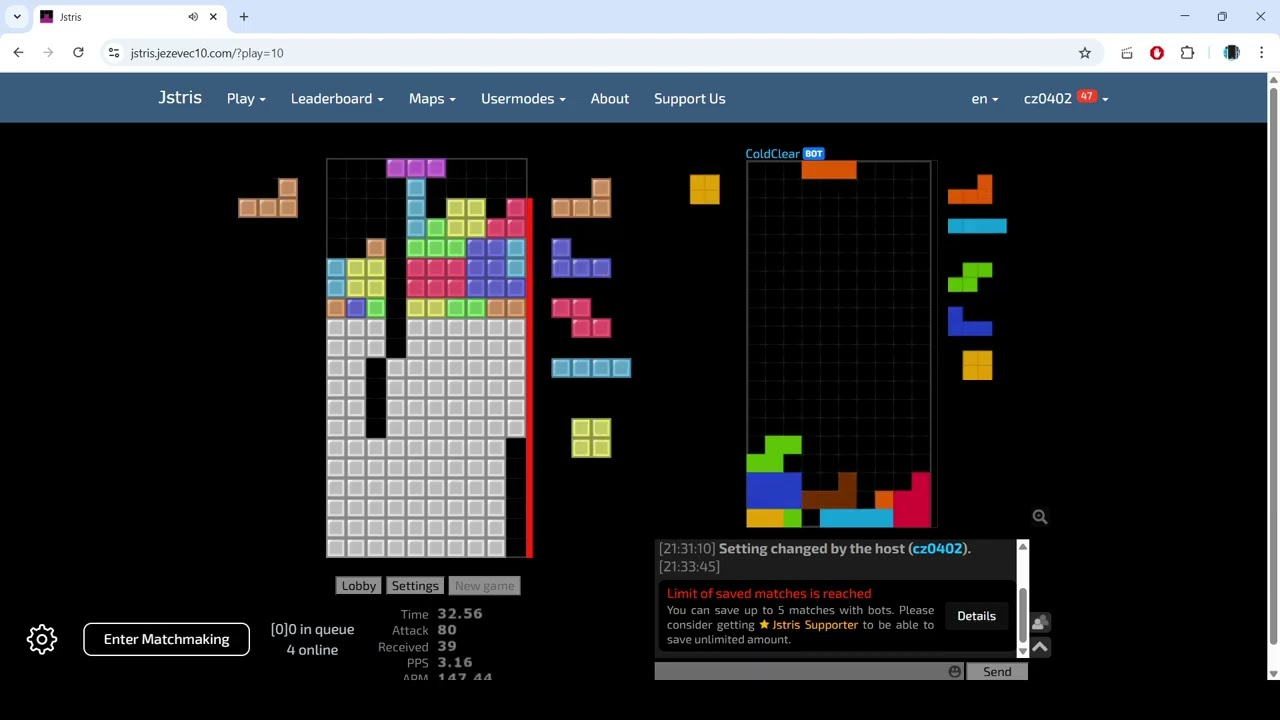Click the 47 notifications badge

tap(1087, 97)
